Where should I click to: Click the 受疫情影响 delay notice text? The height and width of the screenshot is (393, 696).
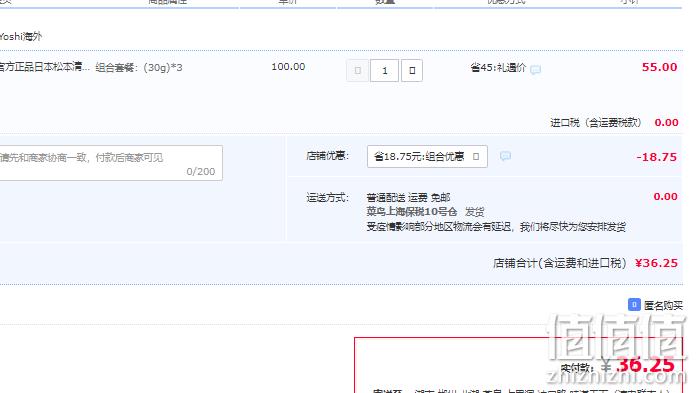point(496,227)
